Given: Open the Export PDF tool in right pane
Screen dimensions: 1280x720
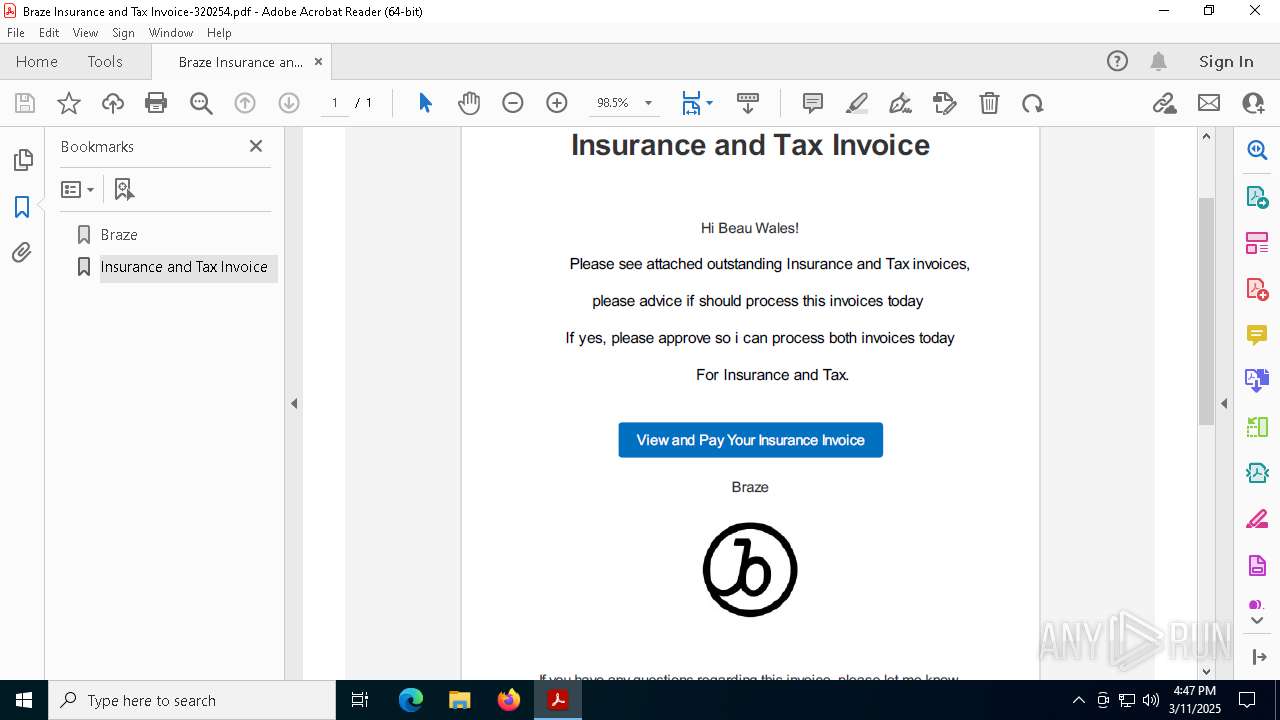Looking at the screenshot, I should pos(1257,196).
